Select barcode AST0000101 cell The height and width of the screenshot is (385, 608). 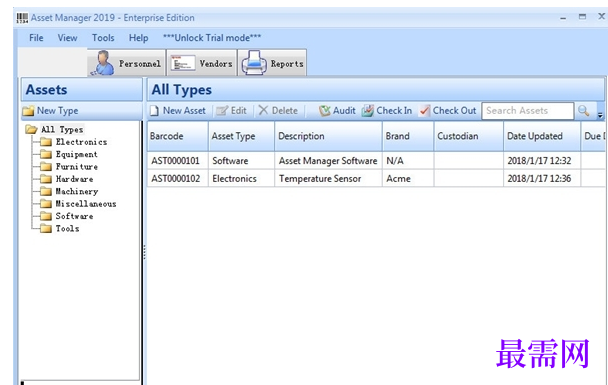click(178, 161)
